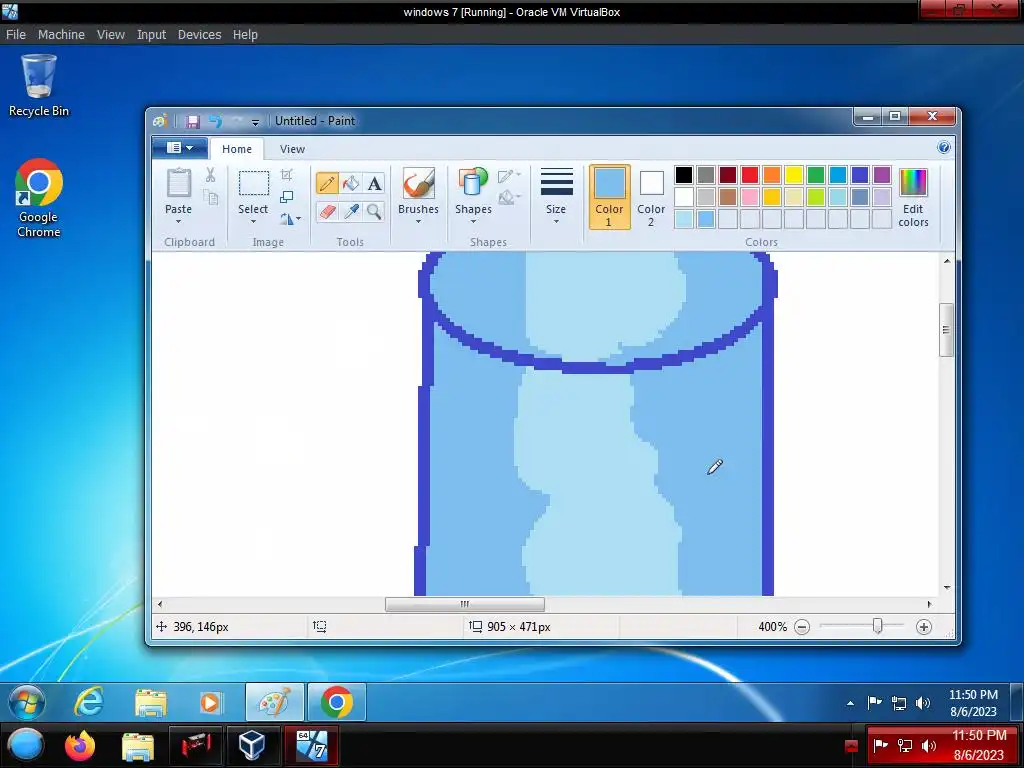Open the VirtualBox Devices menu

[199, 35]
